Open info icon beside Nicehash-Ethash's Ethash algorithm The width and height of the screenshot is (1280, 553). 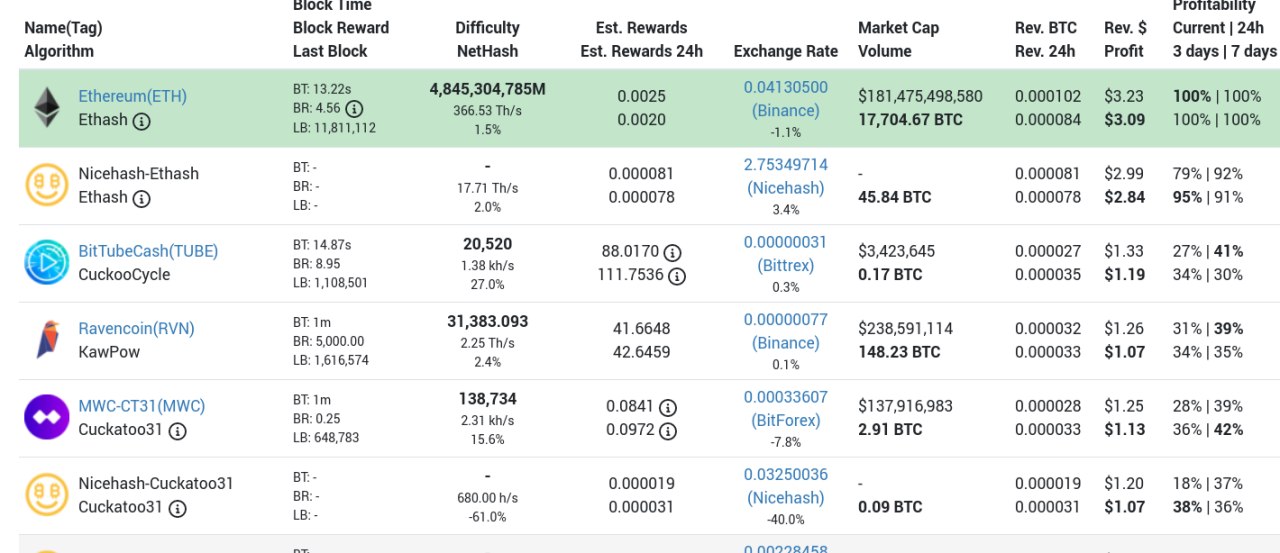point(142,198)
